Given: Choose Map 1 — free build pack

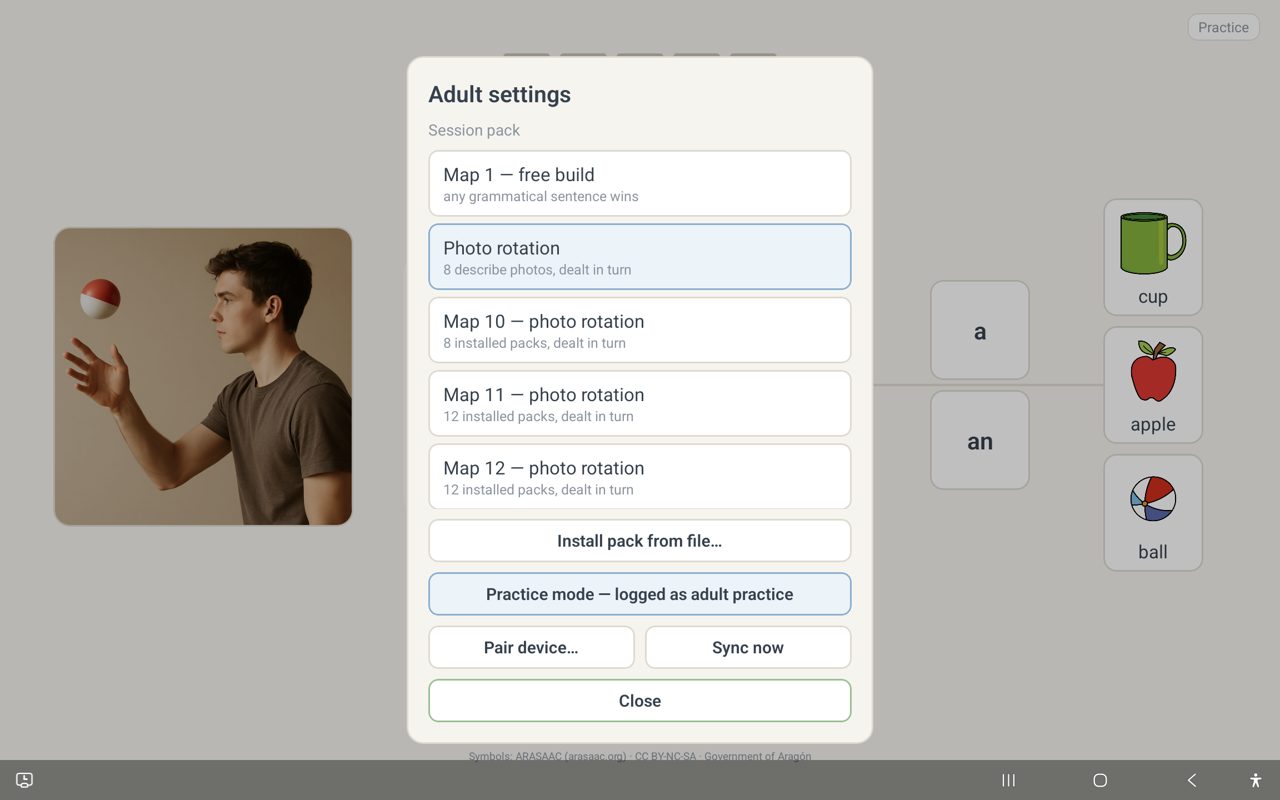Looking at the screenshot, I should coord(640,183).
